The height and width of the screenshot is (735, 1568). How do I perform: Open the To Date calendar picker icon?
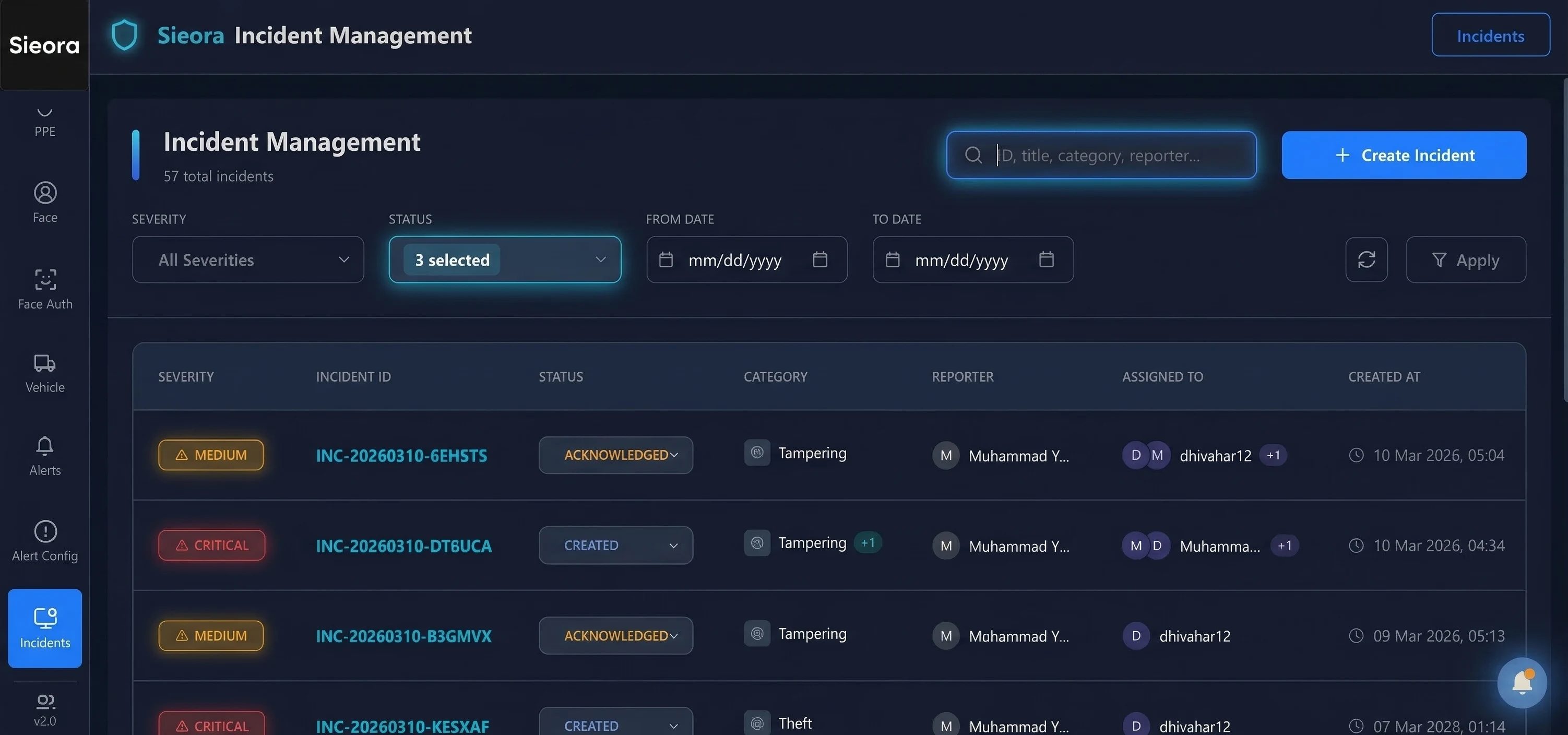point(1046,259)
